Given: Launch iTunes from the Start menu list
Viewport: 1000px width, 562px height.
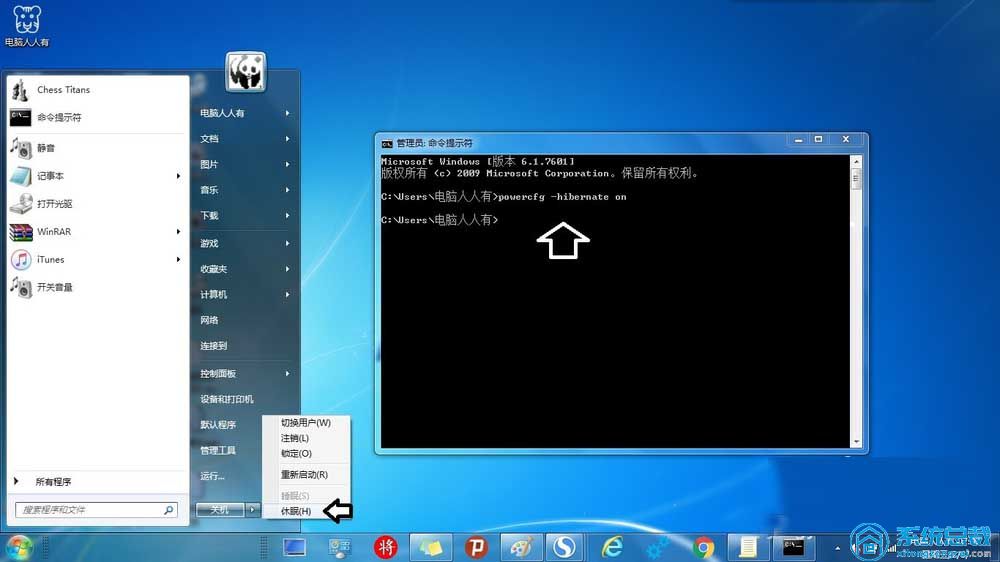Looking at the screenshot, I should (x=50, y=260).
